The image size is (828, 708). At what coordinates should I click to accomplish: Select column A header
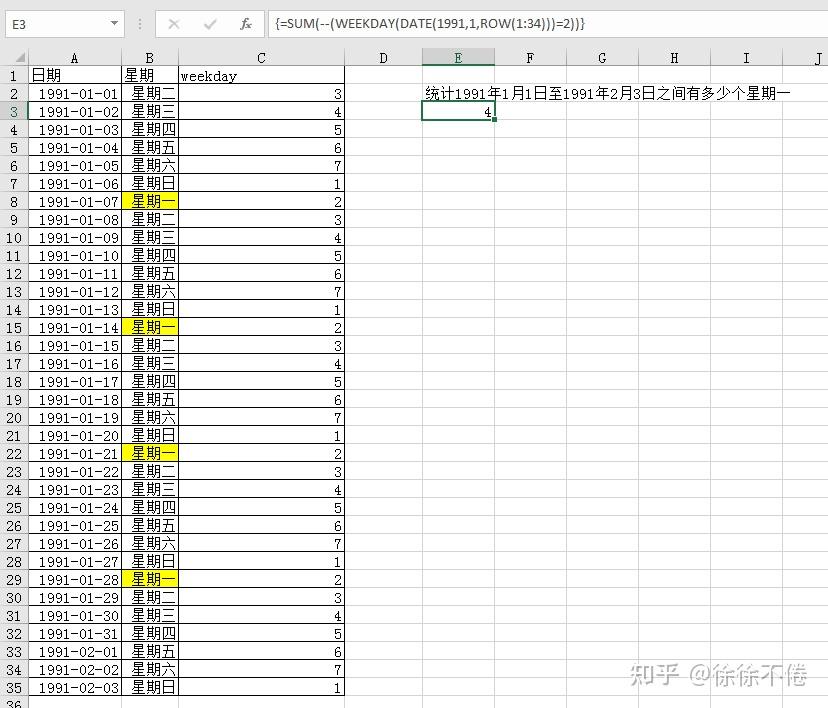[74, 57]
